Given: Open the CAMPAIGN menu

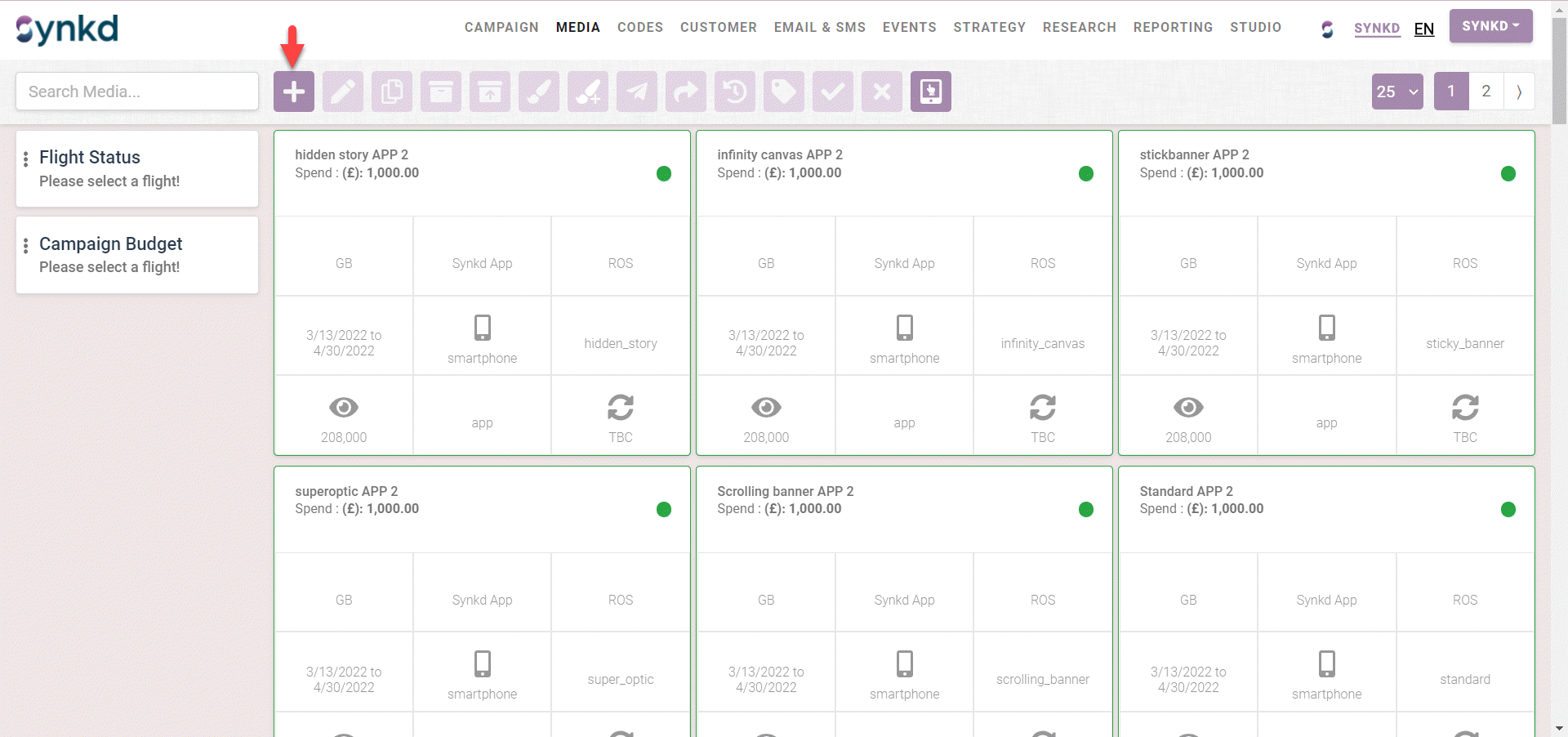Looking at the screenshot, I should coord(501,27).
